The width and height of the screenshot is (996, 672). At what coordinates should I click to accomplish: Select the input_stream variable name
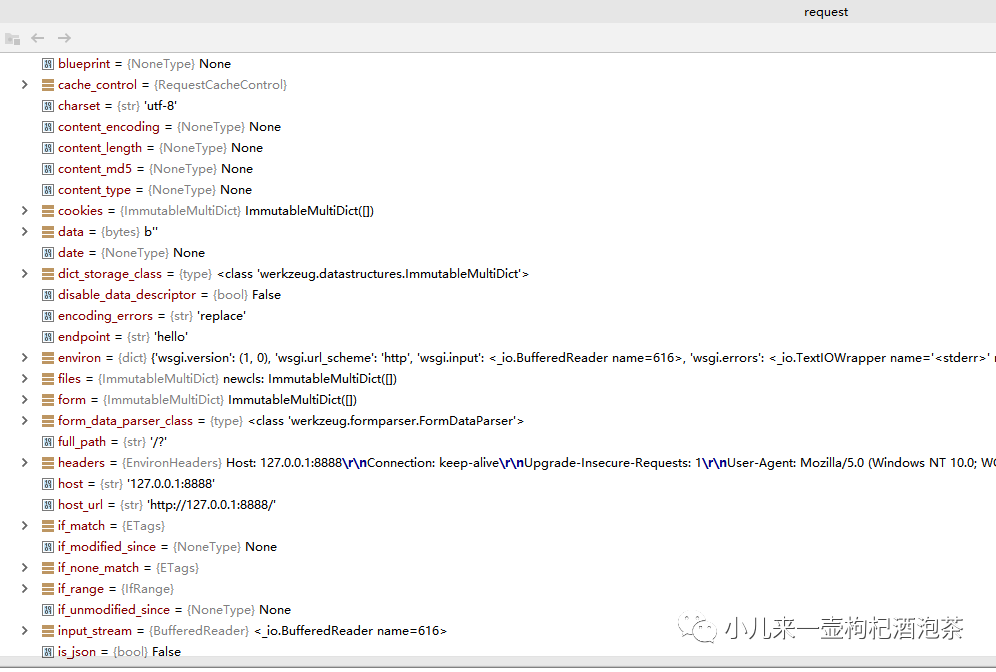[95, 630]
